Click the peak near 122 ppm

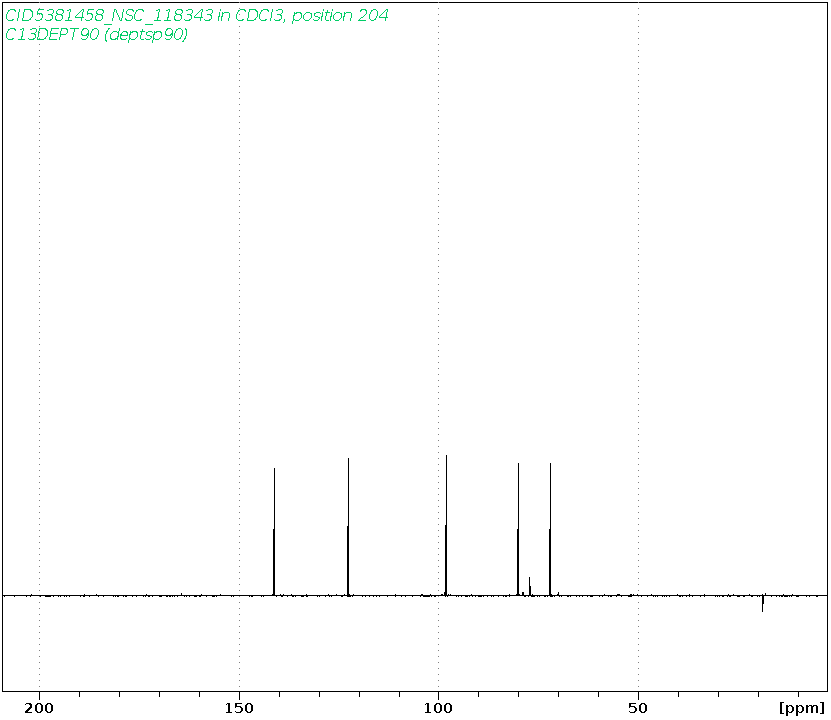coord(348,527)
